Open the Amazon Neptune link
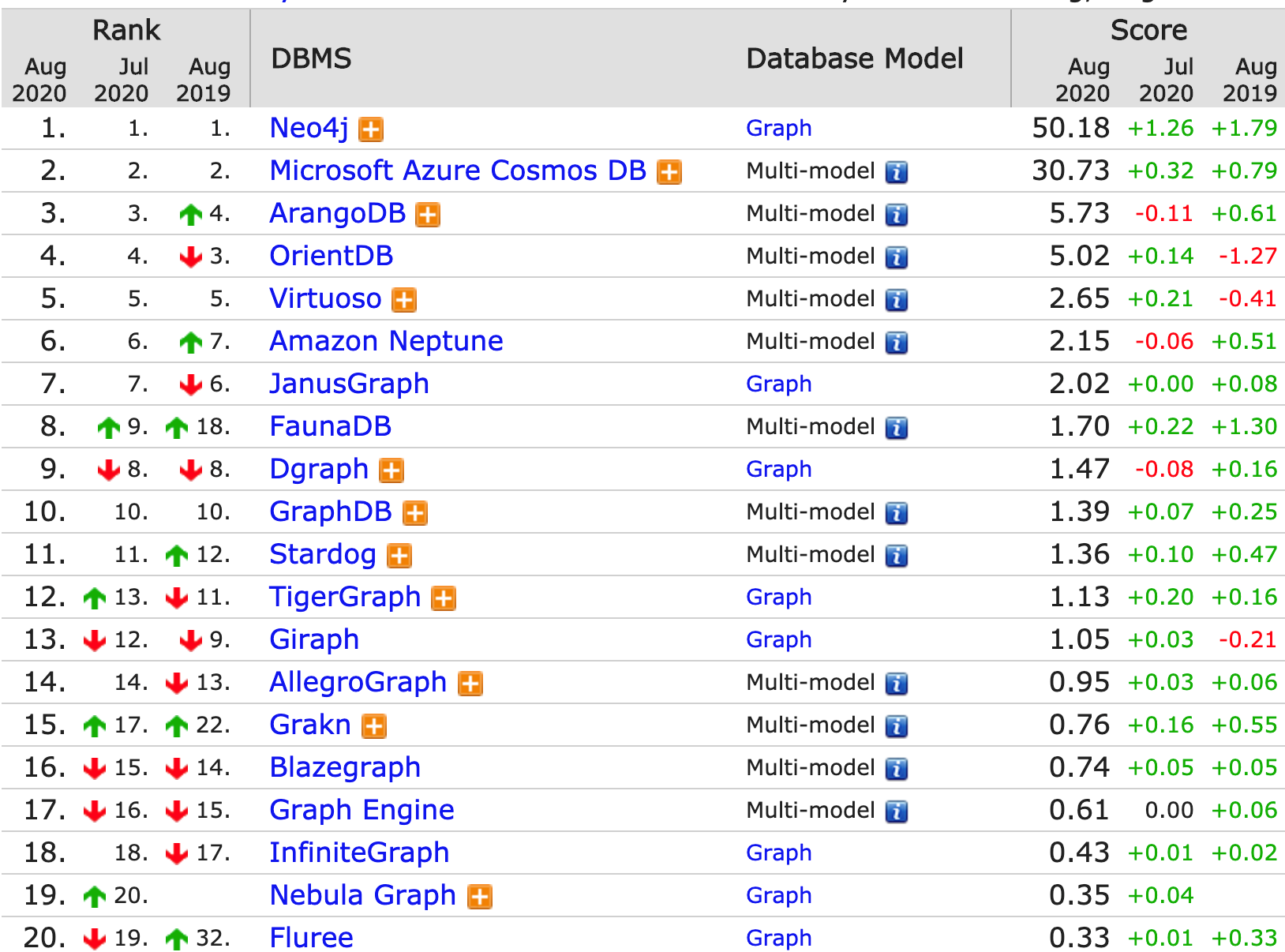The height and width of the screenshot is (952, 1285). (x=387, y=341)
